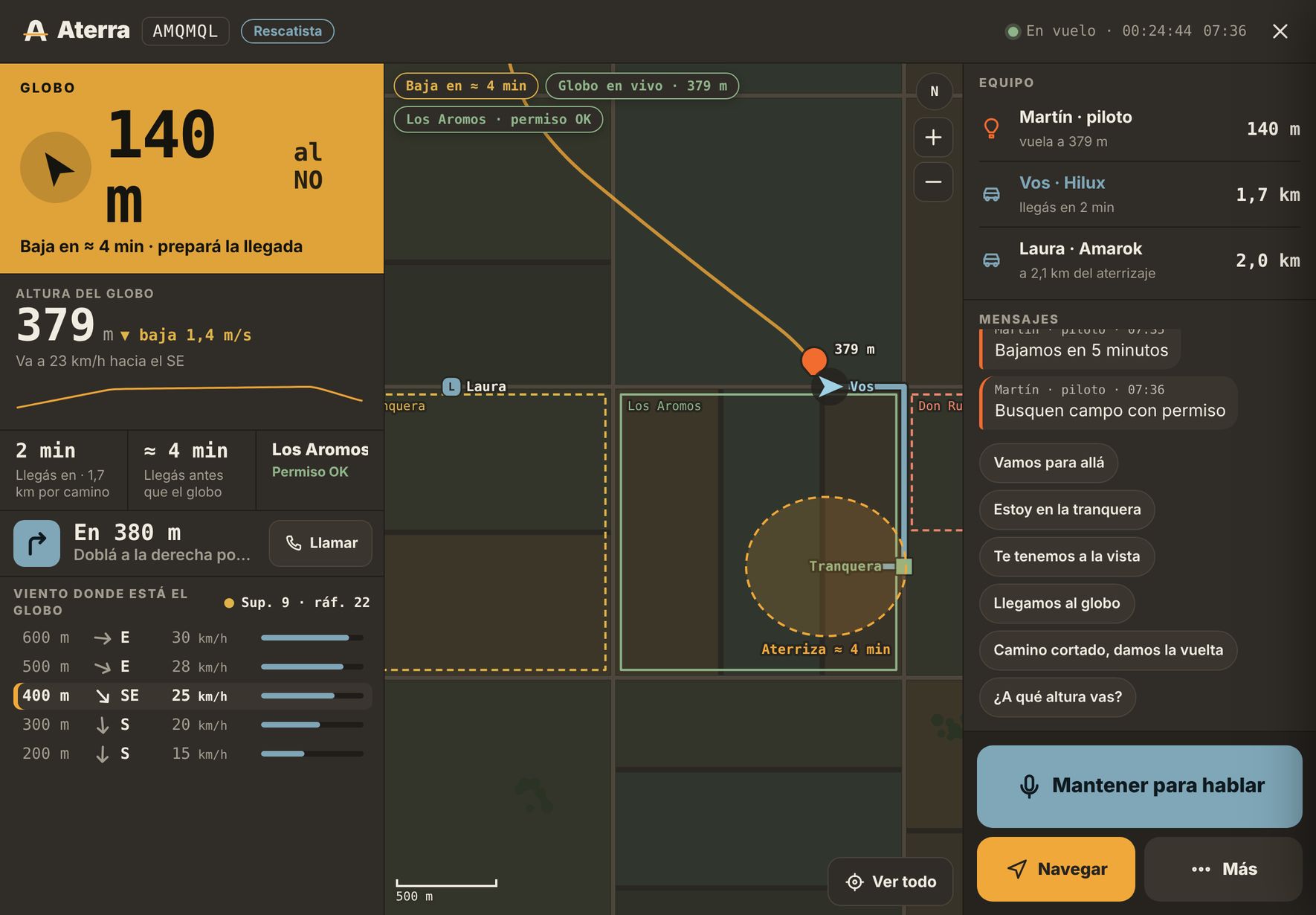Image resolution: width=1316 pixels, height=915 pixels.
Task: Call the pilot with the Llamar button
Action: pyautogui.click(x=320, y=543)
